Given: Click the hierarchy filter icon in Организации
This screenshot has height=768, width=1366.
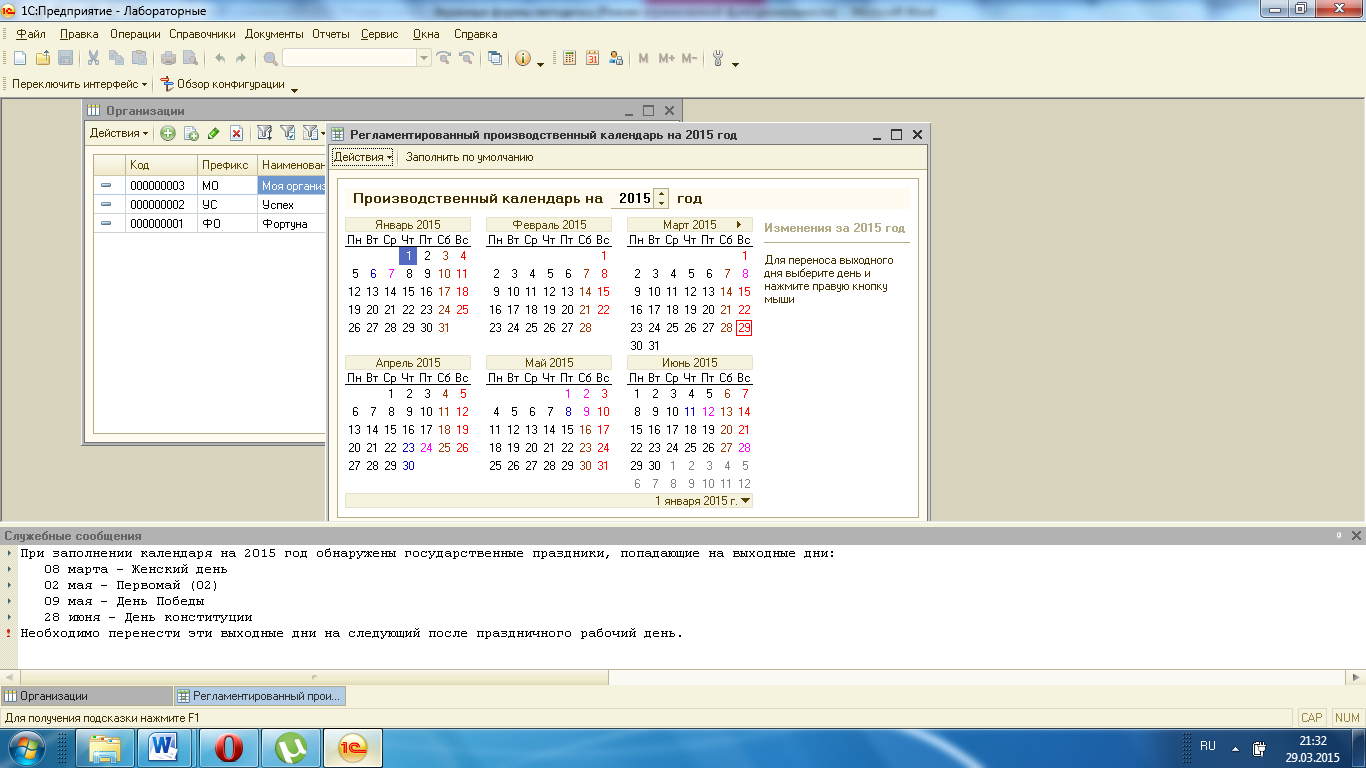Looking at the screenshot, I should tap(265, 133).
